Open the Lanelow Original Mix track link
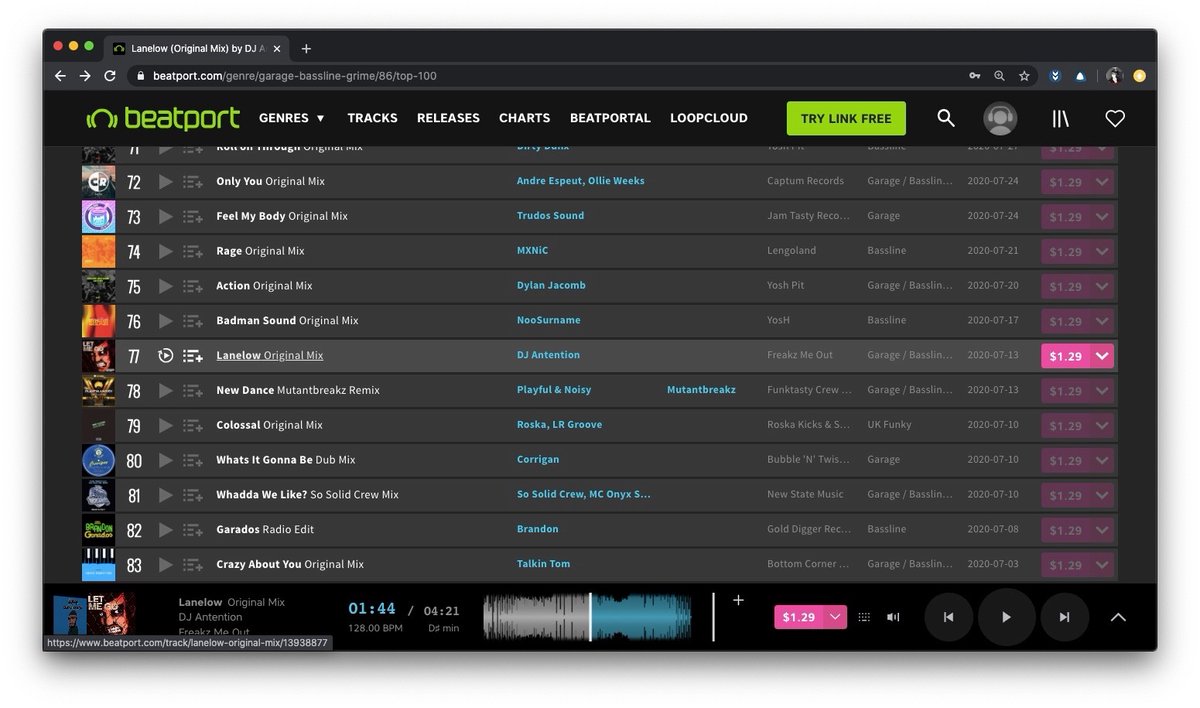 (270, 355)
